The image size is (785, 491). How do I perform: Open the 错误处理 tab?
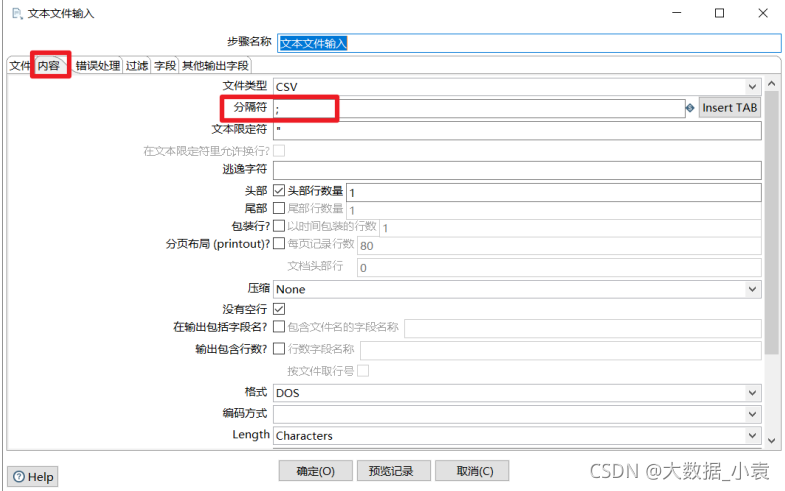click(x=98, y=66)
